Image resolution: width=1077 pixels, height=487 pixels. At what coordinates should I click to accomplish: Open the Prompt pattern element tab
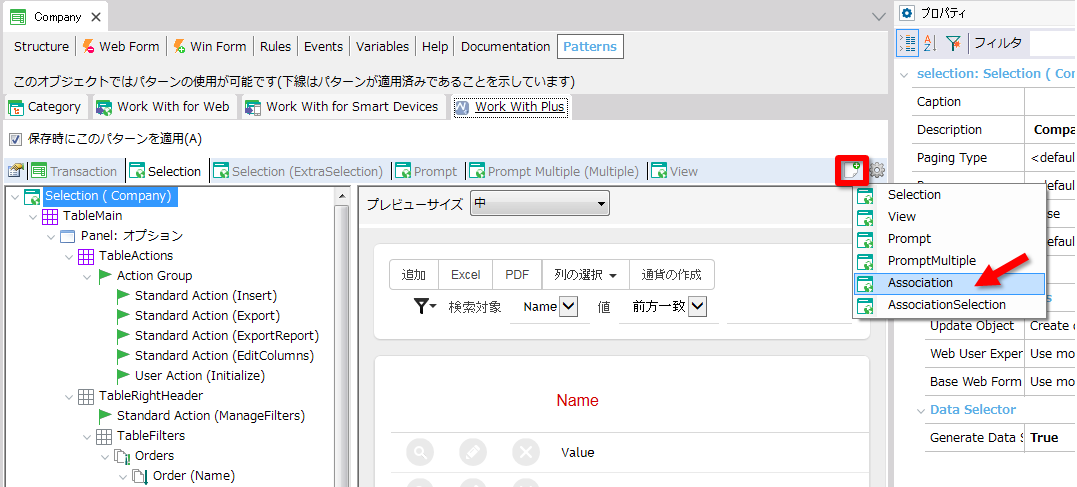426,172
